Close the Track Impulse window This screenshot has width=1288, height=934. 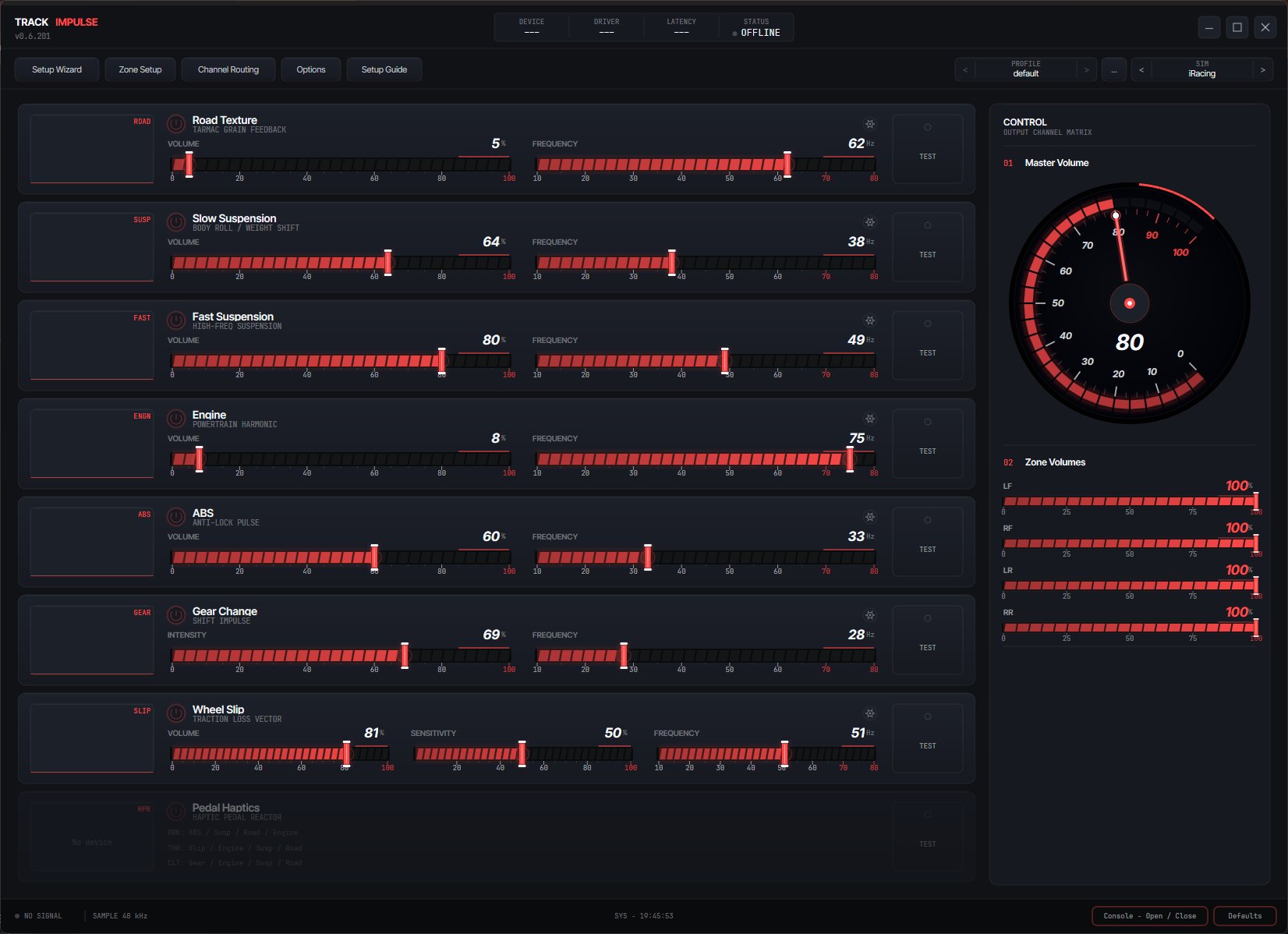[x=1265, y=27]
